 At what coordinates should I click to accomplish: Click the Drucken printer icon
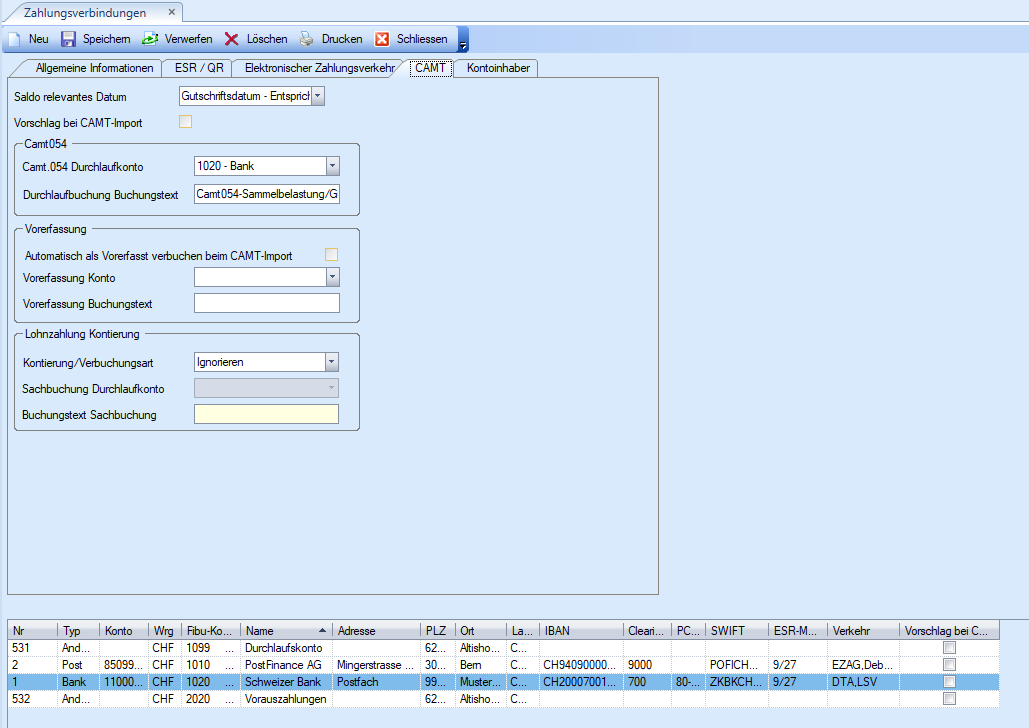pyautogui.click(x=307, y=40)
